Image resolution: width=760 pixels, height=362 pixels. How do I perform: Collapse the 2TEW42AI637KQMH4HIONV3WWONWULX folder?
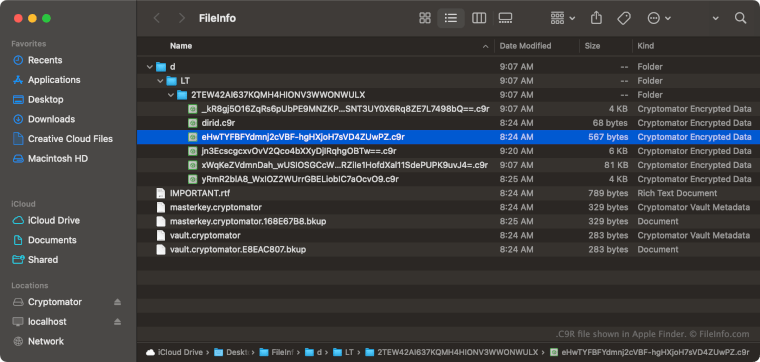pyautogui.click(x=171, y=95)
